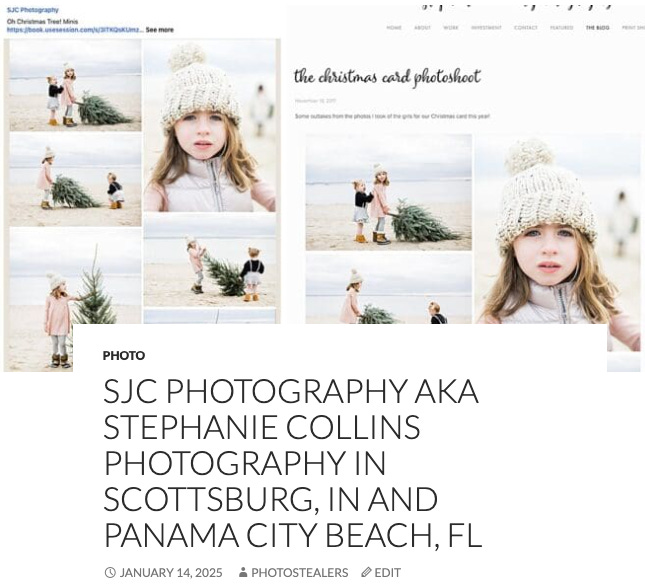Viewport: 645px width, 587px height.
Task: Select FEATURED in the blog navigation
Action: click(x=561, y=28)
